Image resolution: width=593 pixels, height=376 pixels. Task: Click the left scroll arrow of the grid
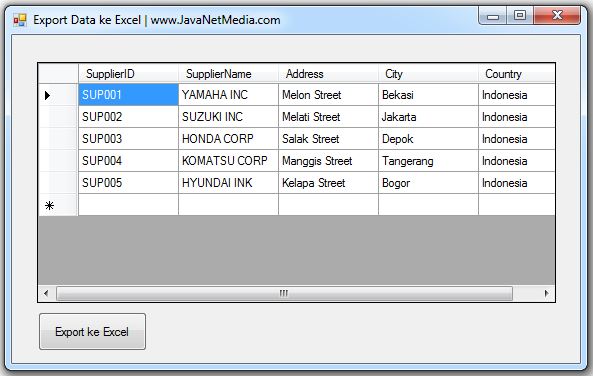click(x=47, y=293)
